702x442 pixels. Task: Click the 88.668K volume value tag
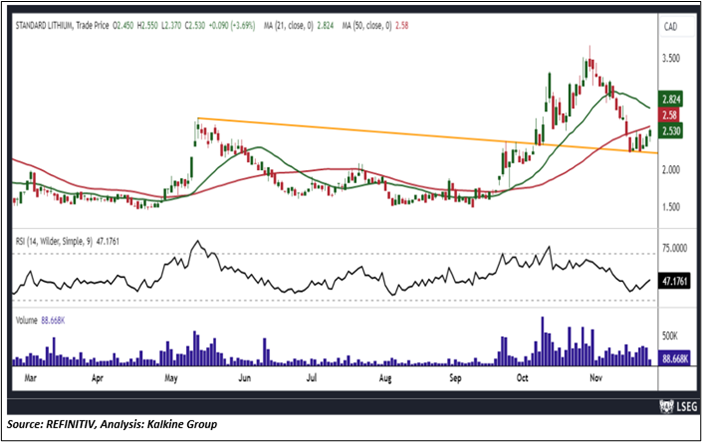tap(674, 358)
